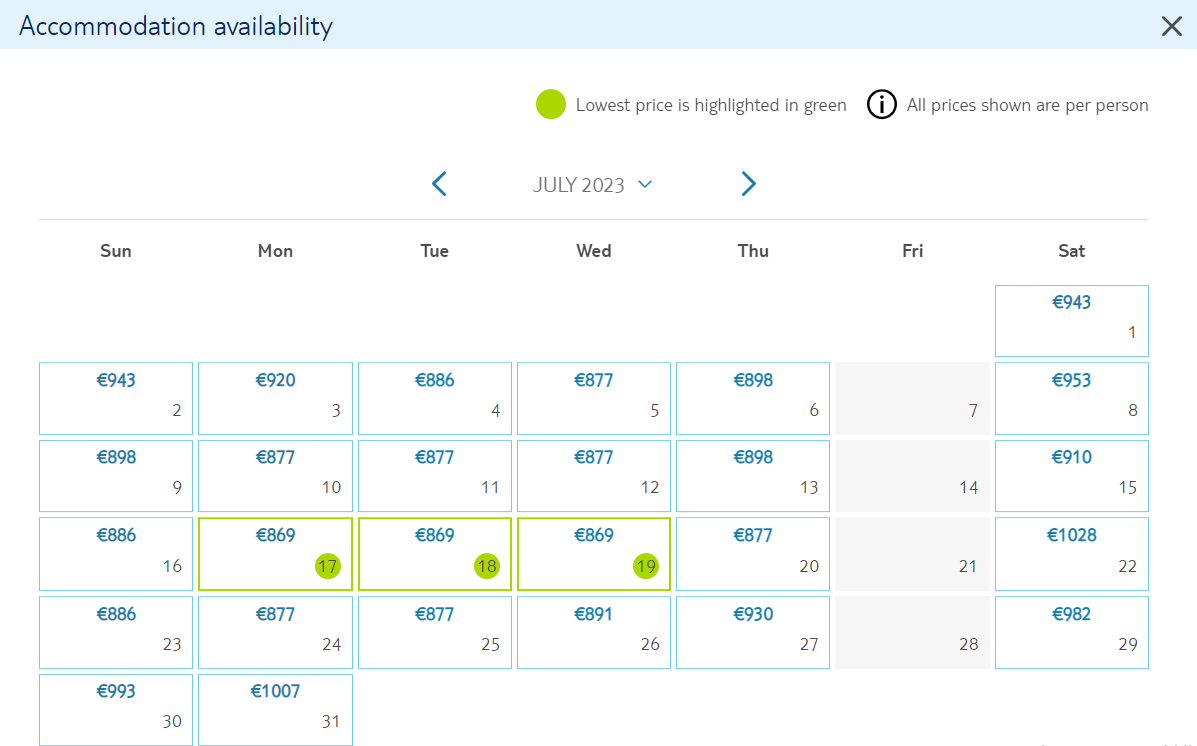The height and width of the screenshot is (746, 1197).
Task: Click the green lowest-price legend dot
Action: pos(550,105)
